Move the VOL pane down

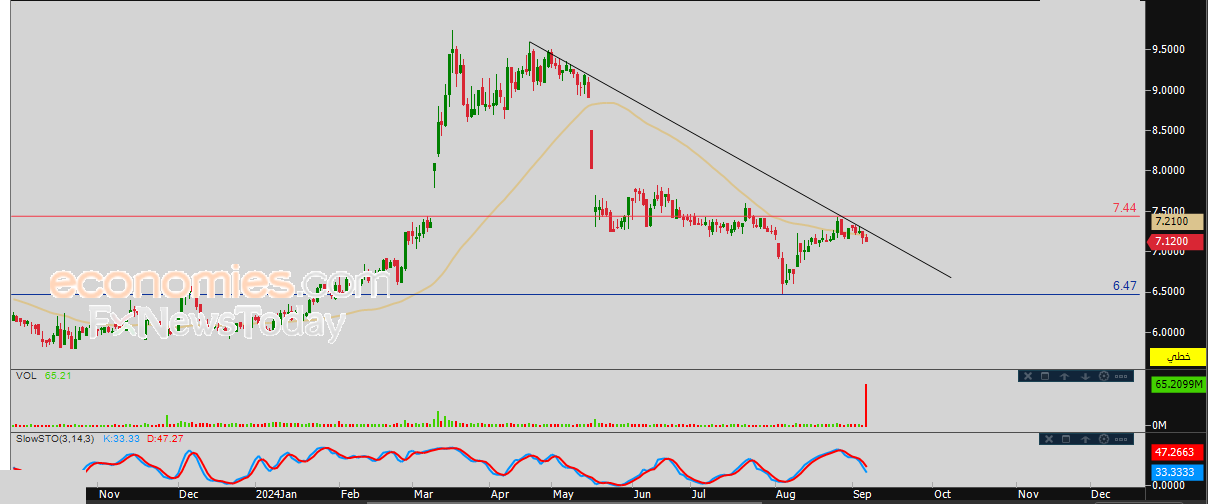[1085, 376]
